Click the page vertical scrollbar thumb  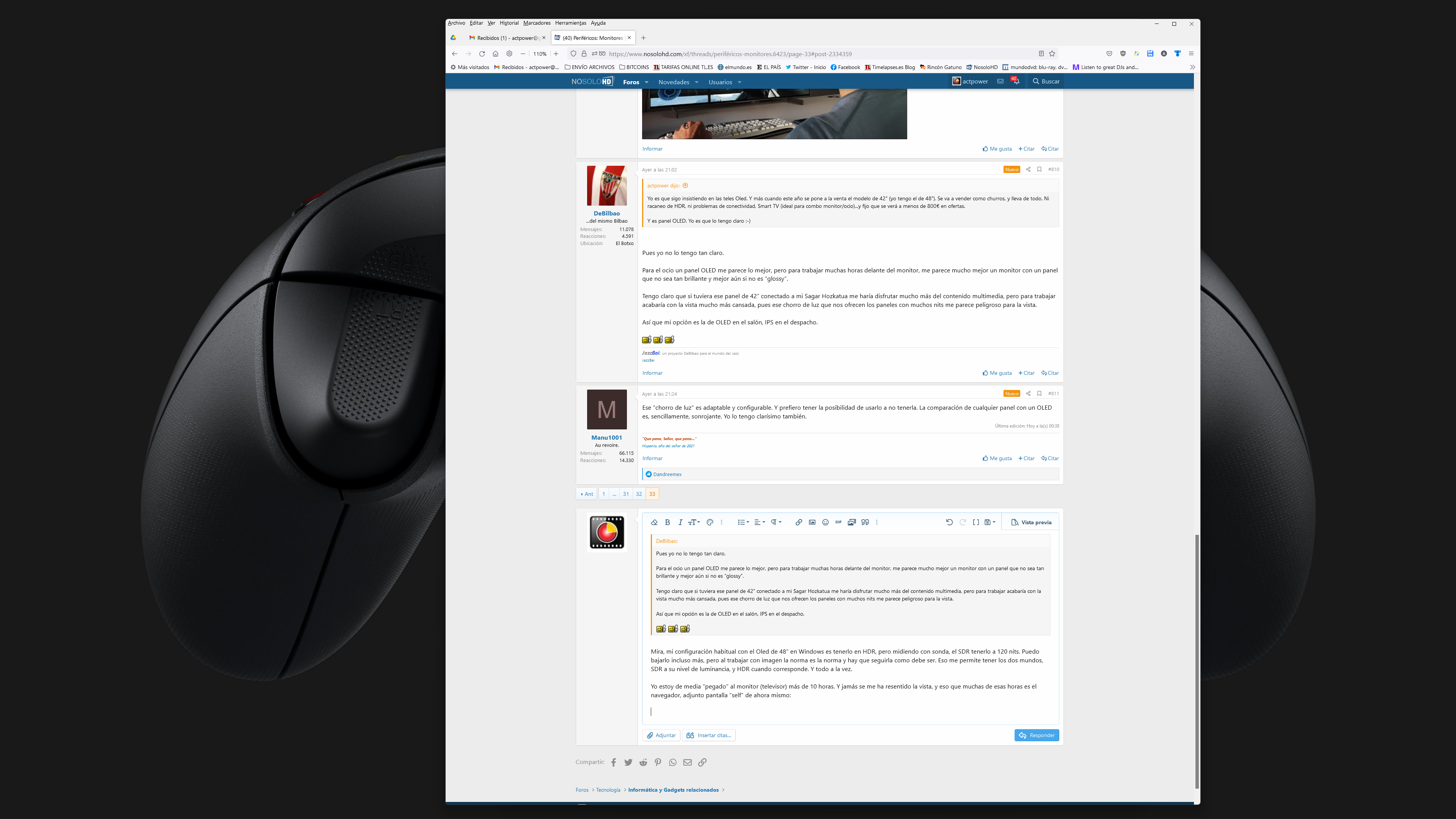(x=1197, y=661)
